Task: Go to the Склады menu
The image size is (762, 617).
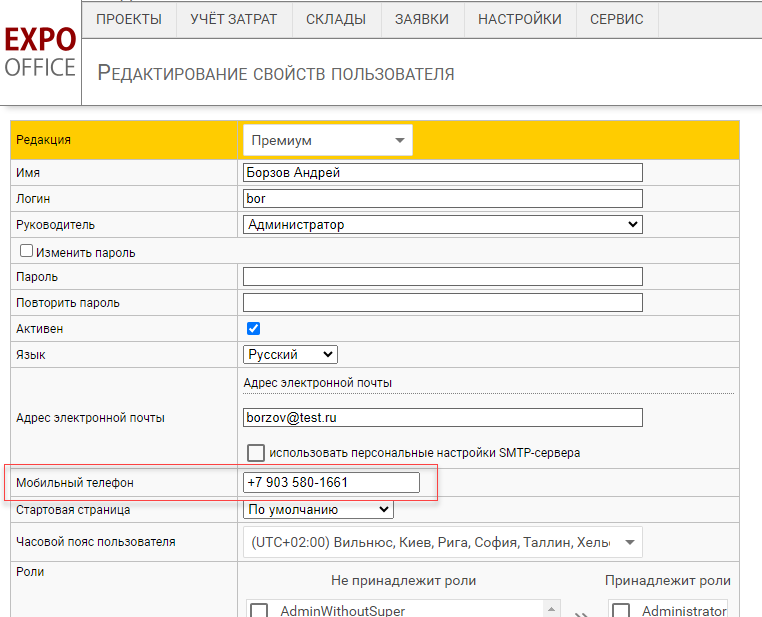Action: tap(336, 19)
